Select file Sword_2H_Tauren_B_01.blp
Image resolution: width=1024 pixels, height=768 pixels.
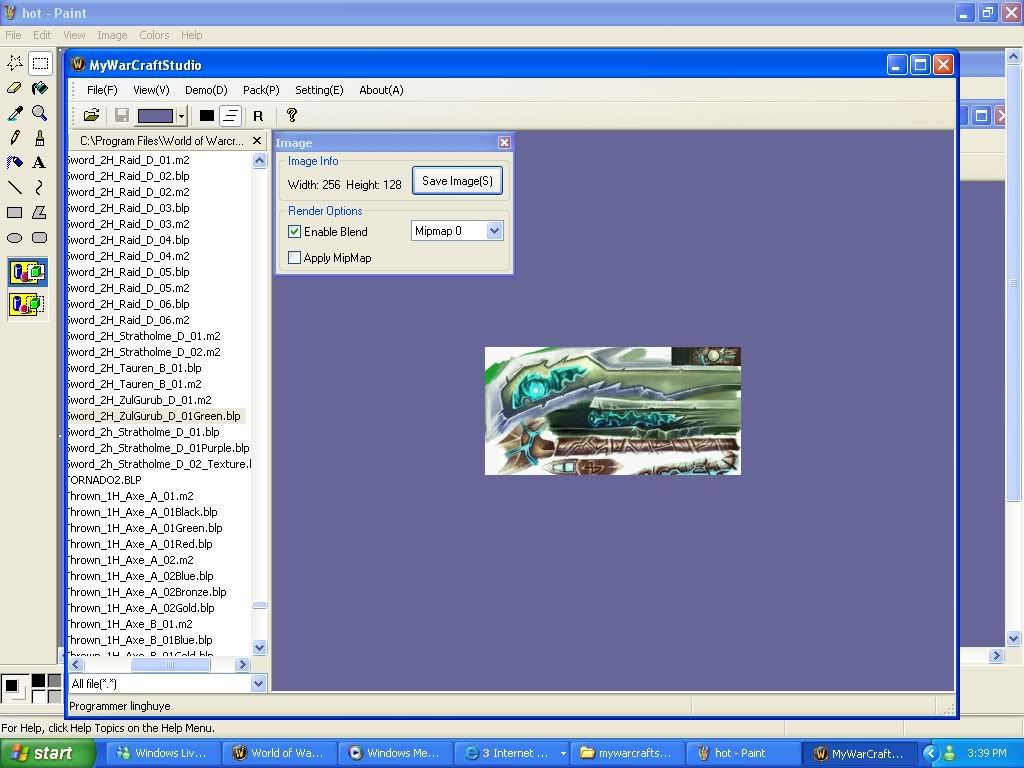135,368
